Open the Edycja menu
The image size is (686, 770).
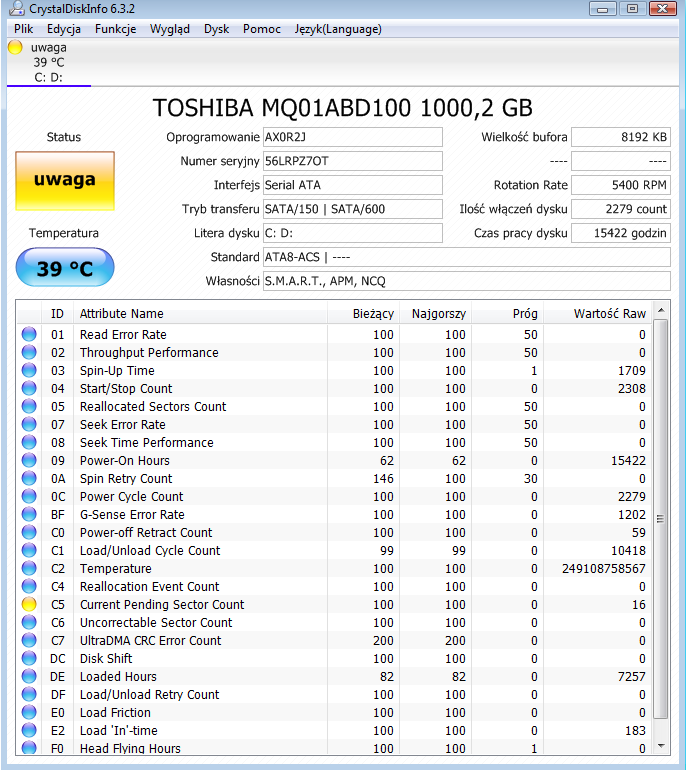(63, 29)
